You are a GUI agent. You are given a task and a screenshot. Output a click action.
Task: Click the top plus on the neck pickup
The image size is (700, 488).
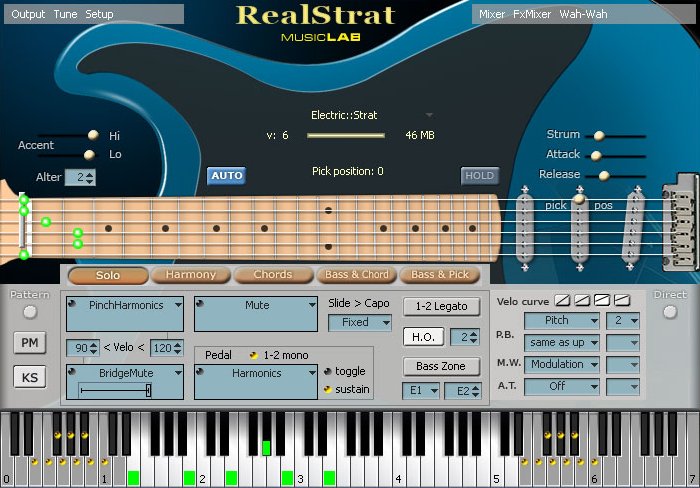[x=525, y=189]
